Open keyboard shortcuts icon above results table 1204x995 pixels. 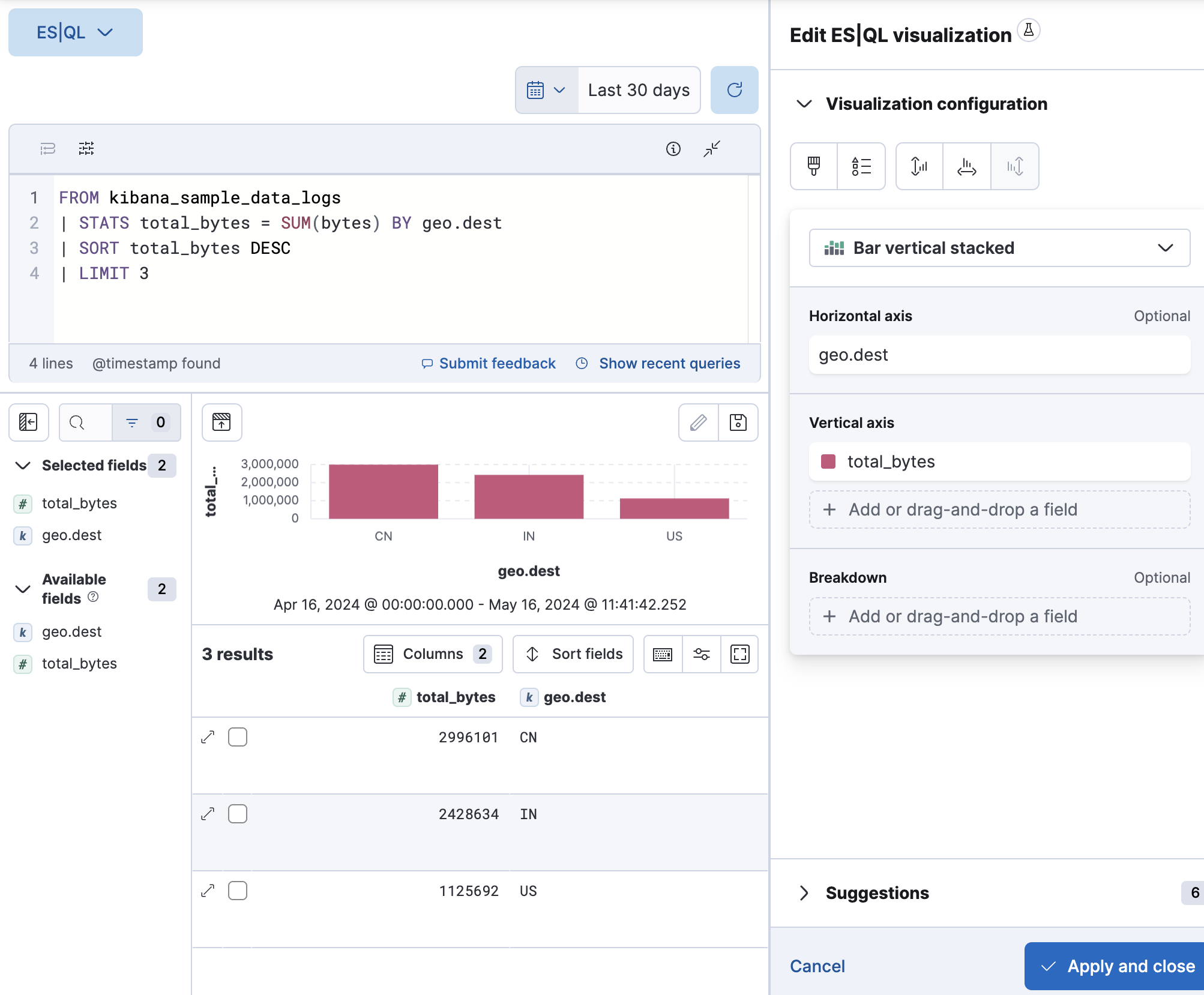pos(663,654)
